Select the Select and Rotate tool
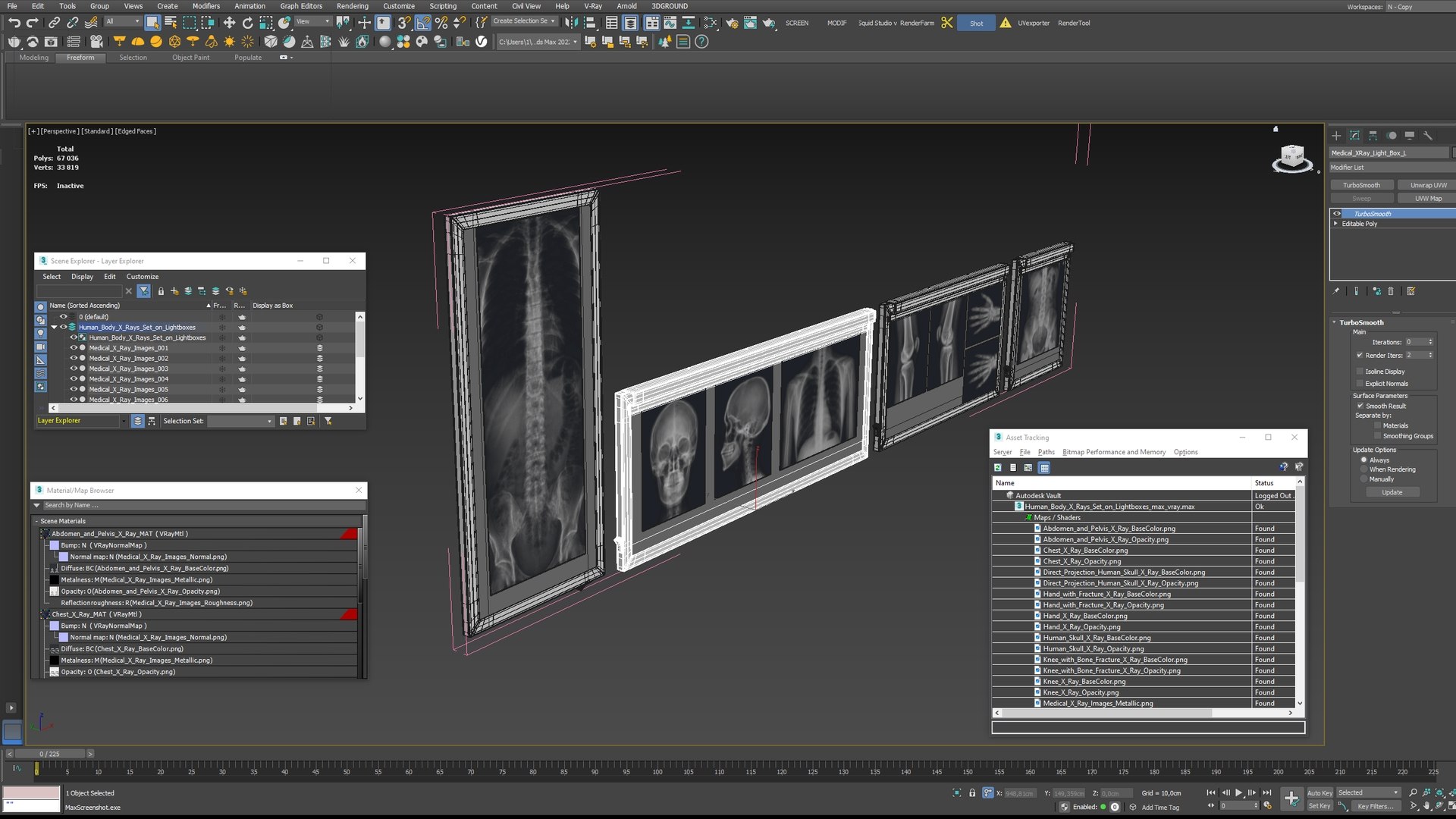 click(247, 23)
